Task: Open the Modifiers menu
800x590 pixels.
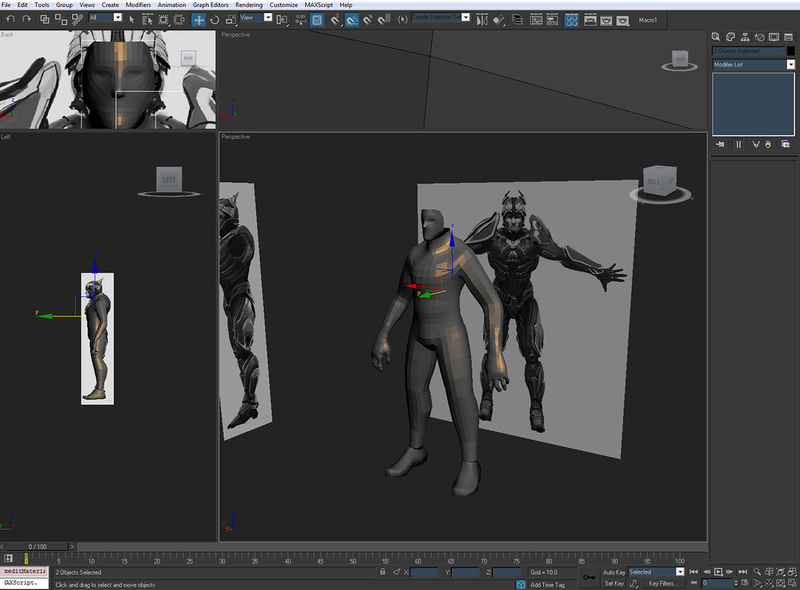Action: (138, 5)
